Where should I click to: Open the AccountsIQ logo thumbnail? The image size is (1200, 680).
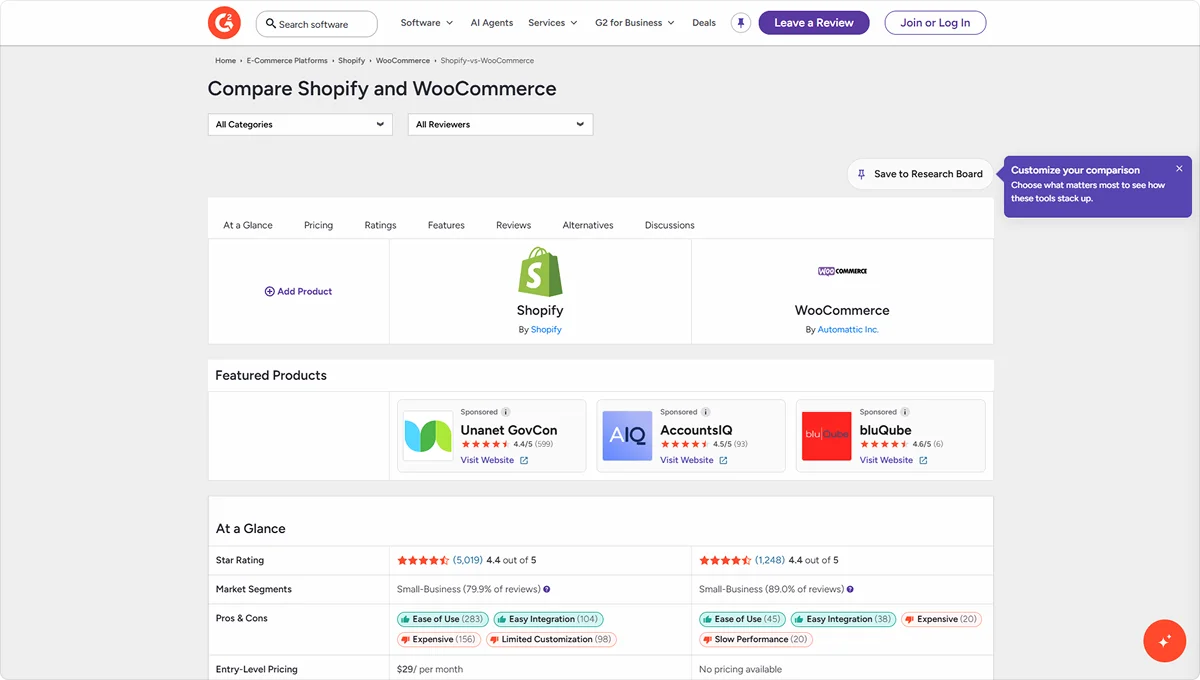pos(627,436)
